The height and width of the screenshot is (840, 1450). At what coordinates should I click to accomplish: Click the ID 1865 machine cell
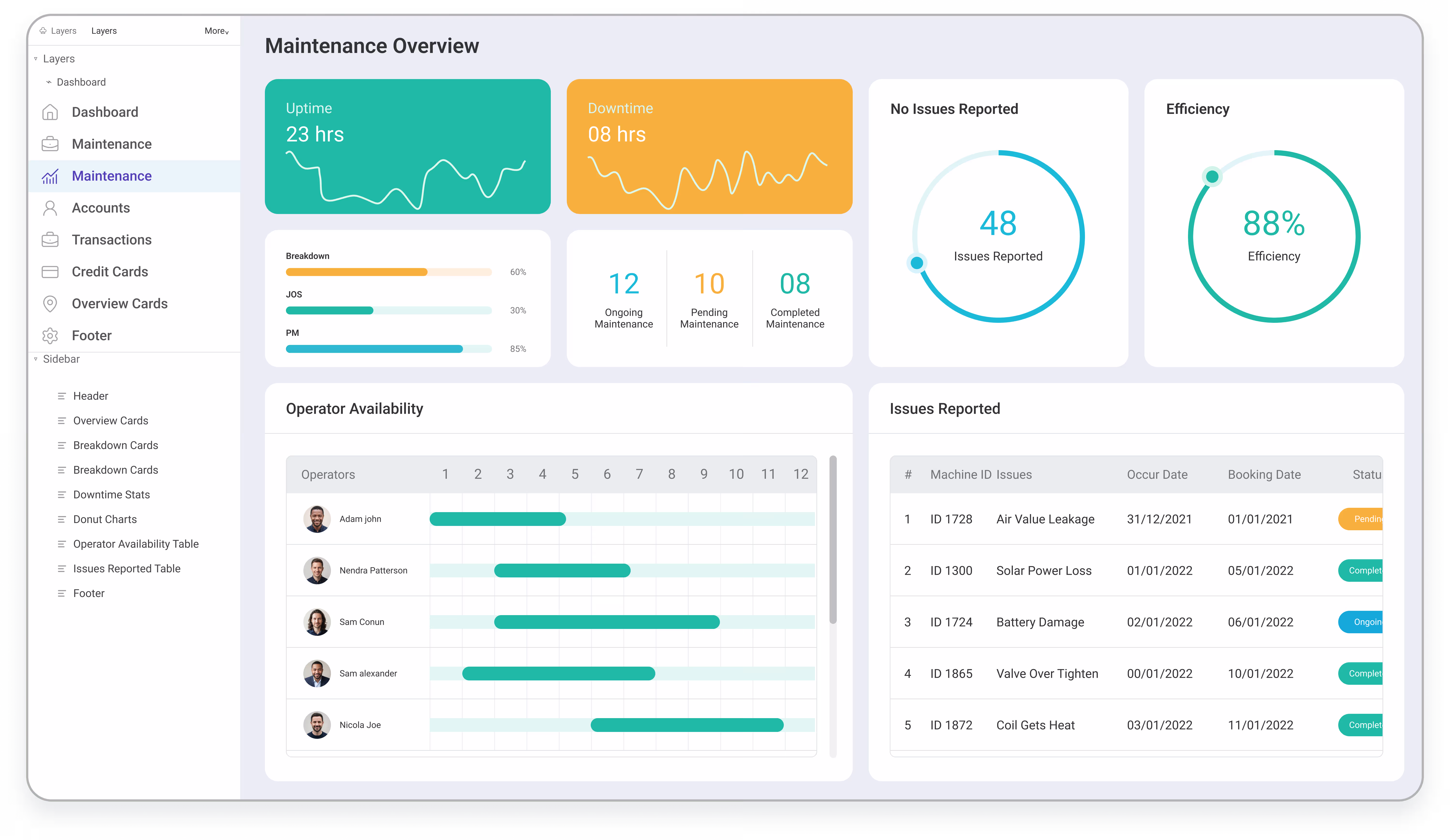[x=951, y=674]
